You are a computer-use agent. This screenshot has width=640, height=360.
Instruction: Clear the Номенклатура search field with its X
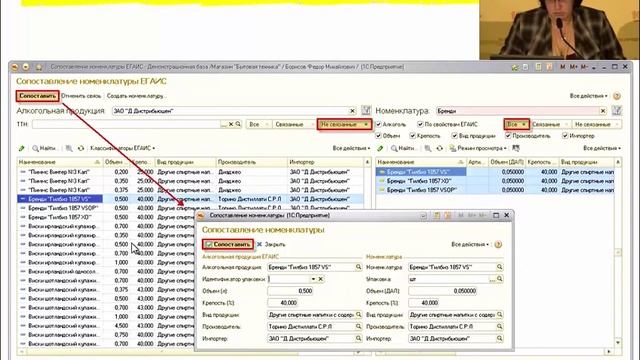pyautogui.click(x=603, y=111)
